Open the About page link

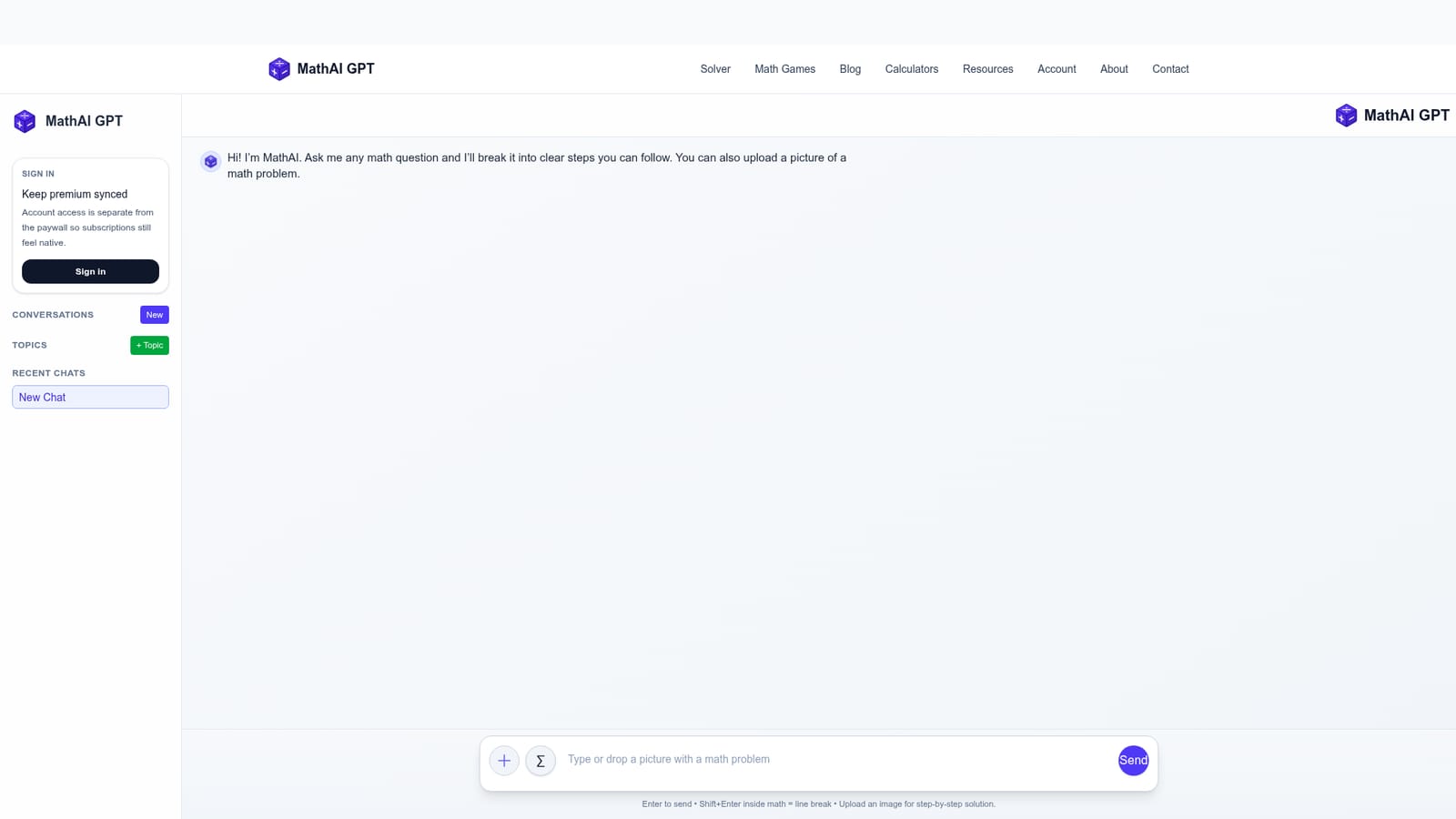pyautogui.click(x=1114, y=69)
